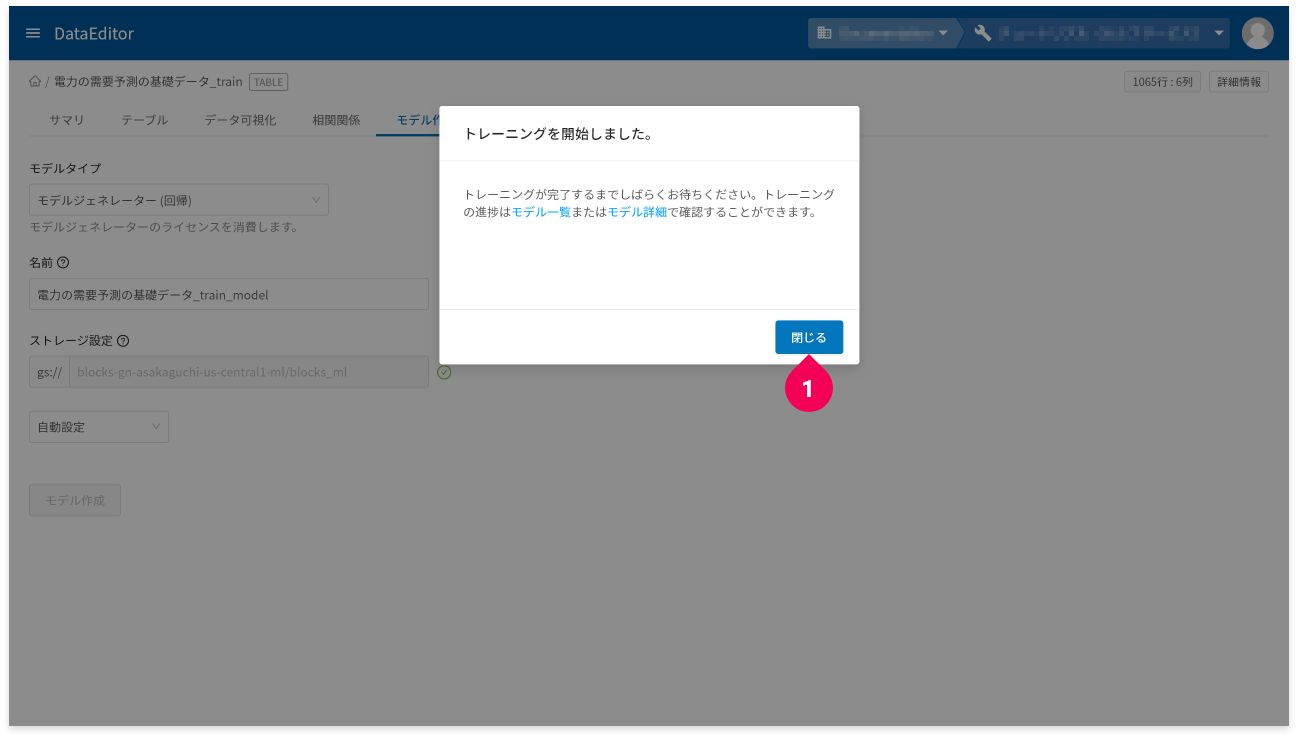Click the TABLE badge in breadcrumb
1298x738 pixels.
coord(268,82)
